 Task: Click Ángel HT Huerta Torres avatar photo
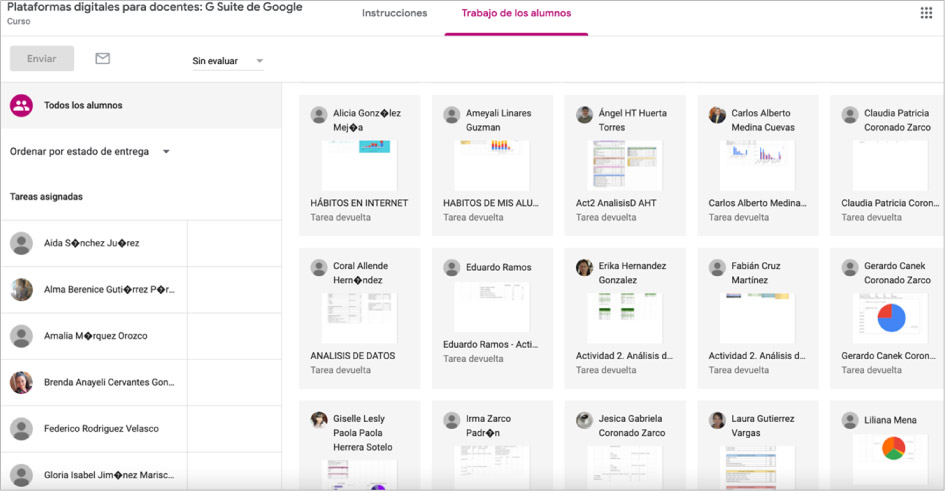pos(584,114)
